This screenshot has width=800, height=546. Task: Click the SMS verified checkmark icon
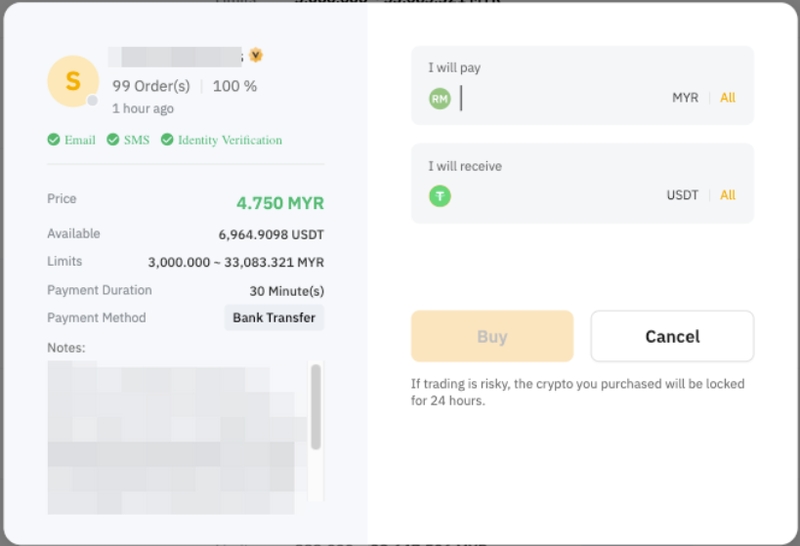pos(113,139)
